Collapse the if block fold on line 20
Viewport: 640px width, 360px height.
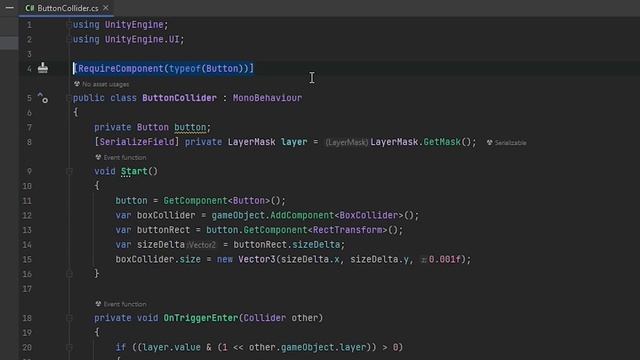click(x=69, y=347)
